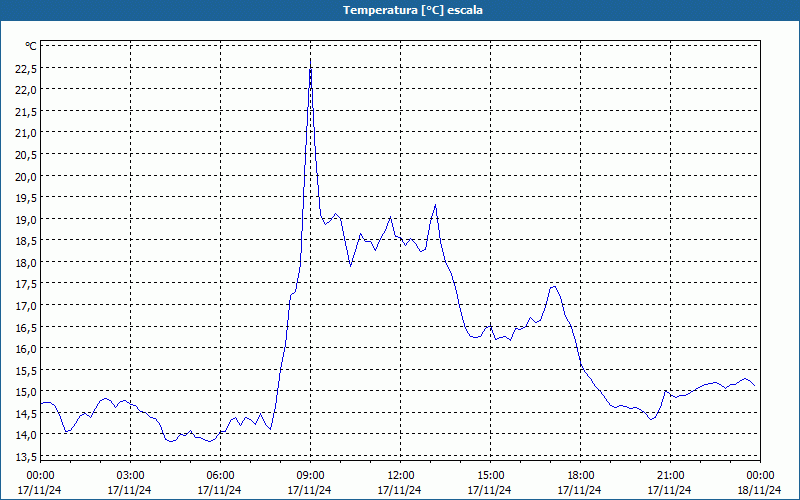Click the 12:00 time axis label
Screen dimensions: 800x500
401,476
